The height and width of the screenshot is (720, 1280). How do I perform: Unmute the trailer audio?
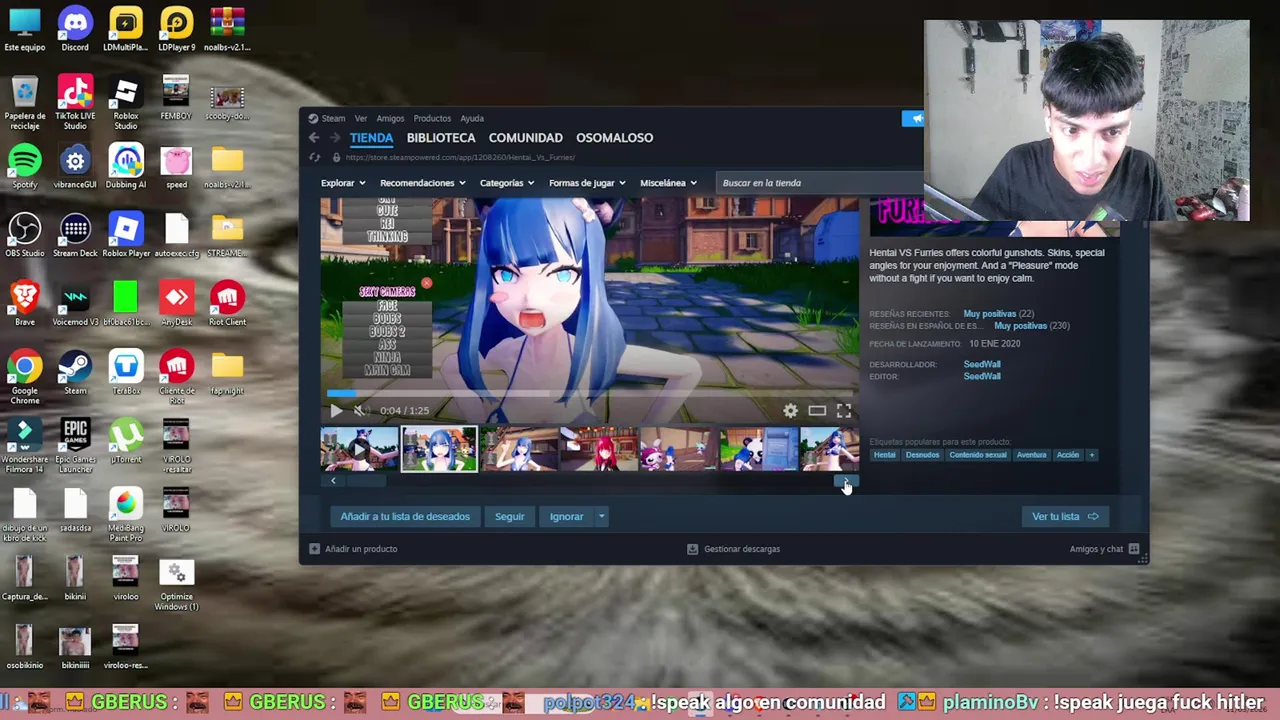360,410
